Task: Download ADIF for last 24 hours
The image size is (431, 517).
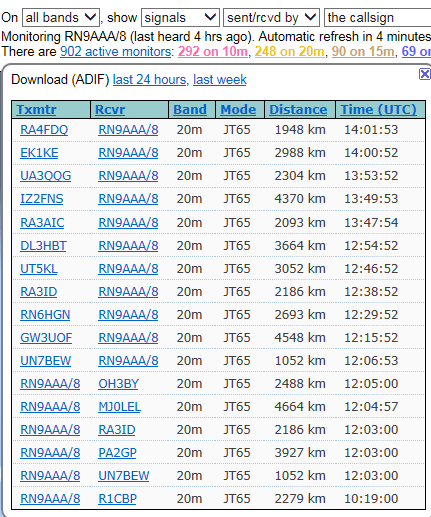Action: click(149, 80)
